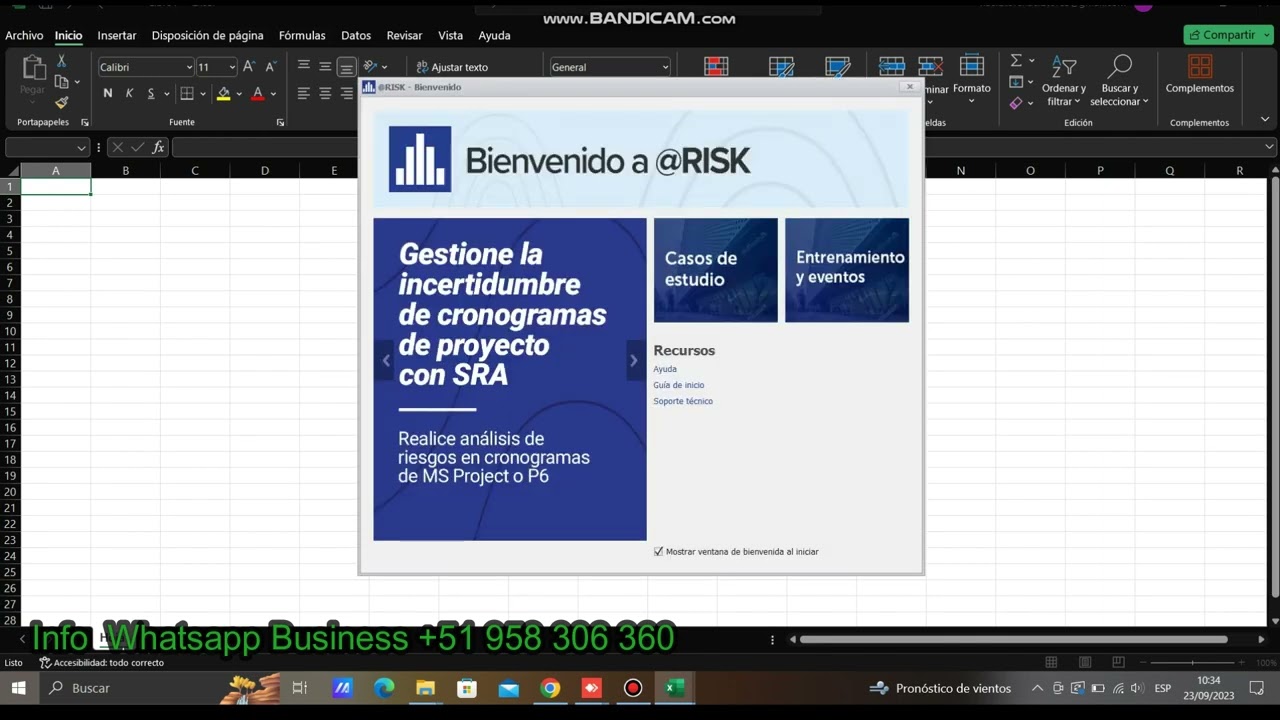Open the Ayuda ribbon tab
This screenshot has width=1280, height=720.
pos(494,35)
